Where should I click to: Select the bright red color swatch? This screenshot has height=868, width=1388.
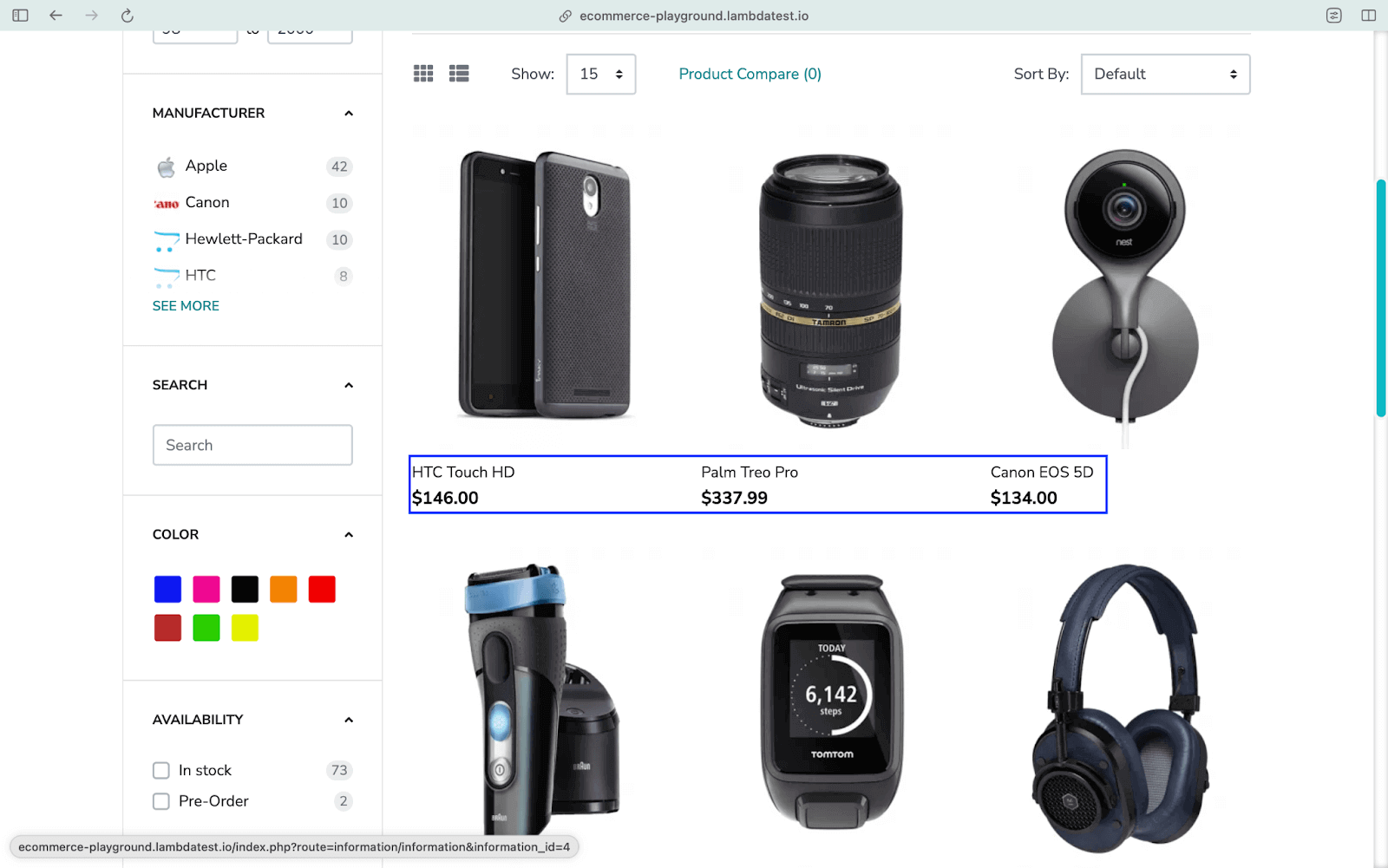tap(322, 590)
